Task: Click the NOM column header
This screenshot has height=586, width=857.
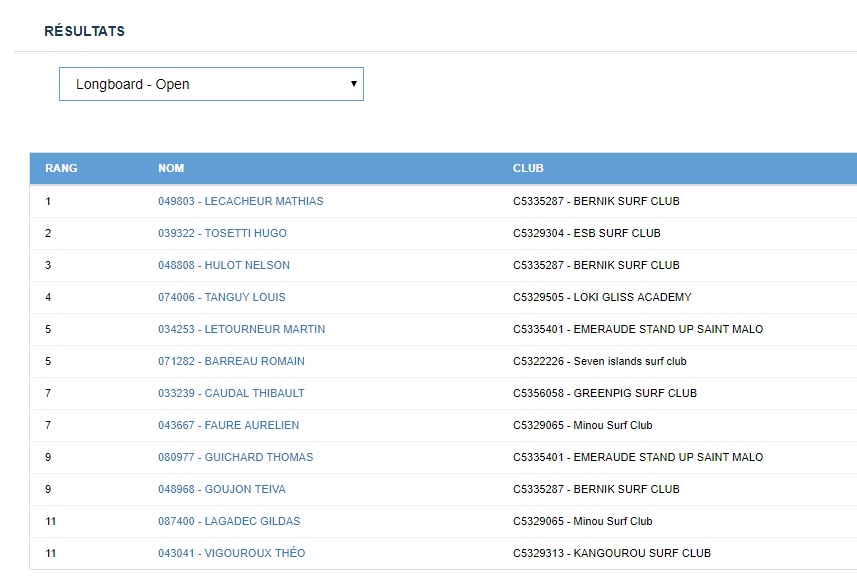Action: point(171,168)
